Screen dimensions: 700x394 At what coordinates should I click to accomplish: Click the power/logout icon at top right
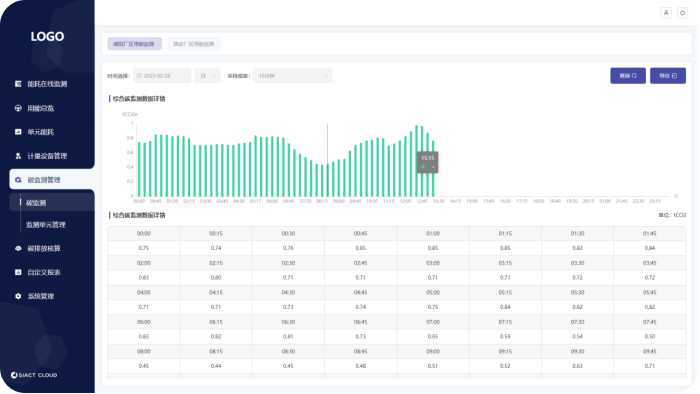pyautogui.click(x=682, y=13)
